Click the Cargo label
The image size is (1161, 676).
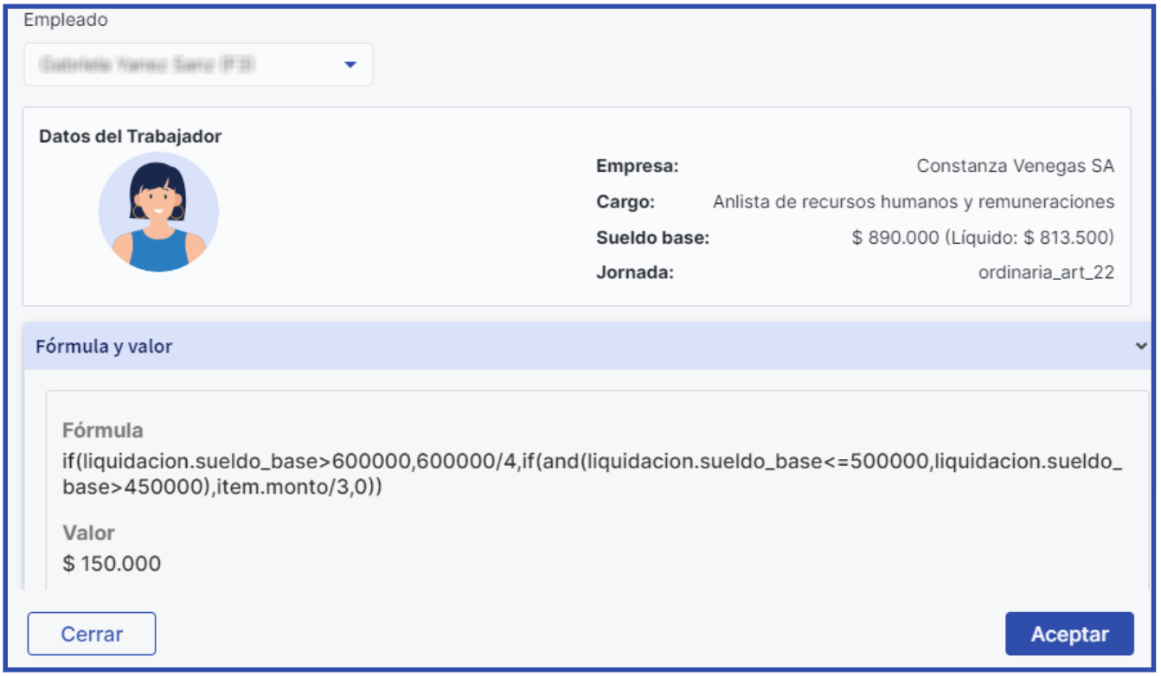click(625, 202)
